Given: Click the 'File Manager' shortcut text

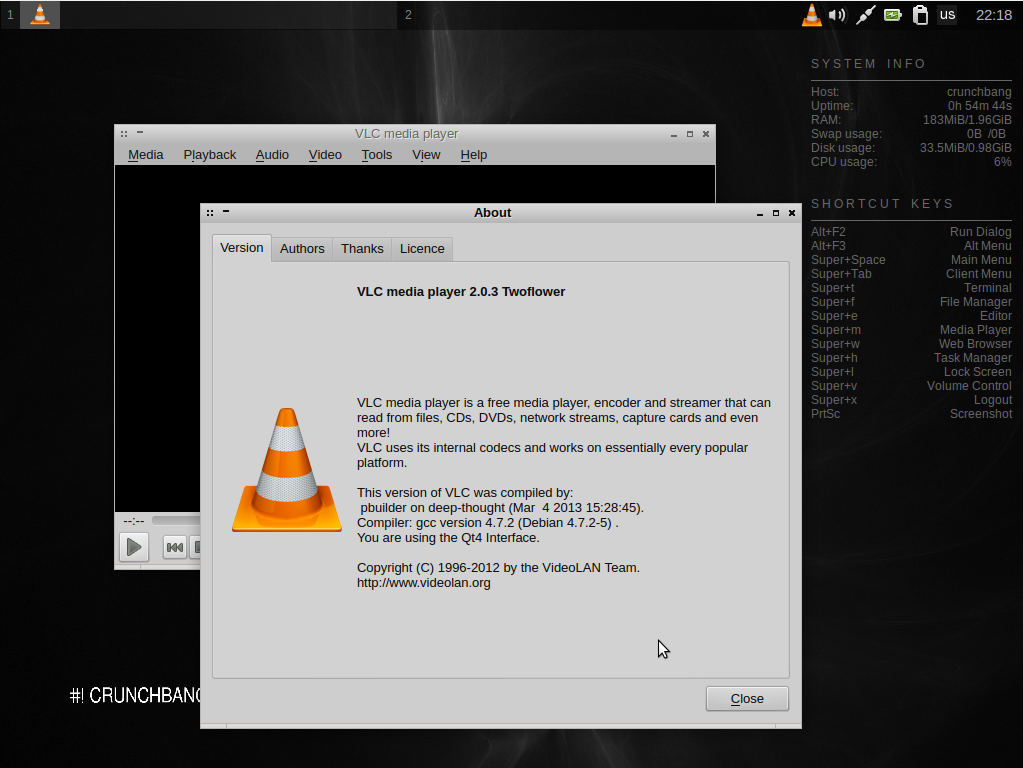Looking at the screenshot, I should pyautogui.click(x=976, y=302).
